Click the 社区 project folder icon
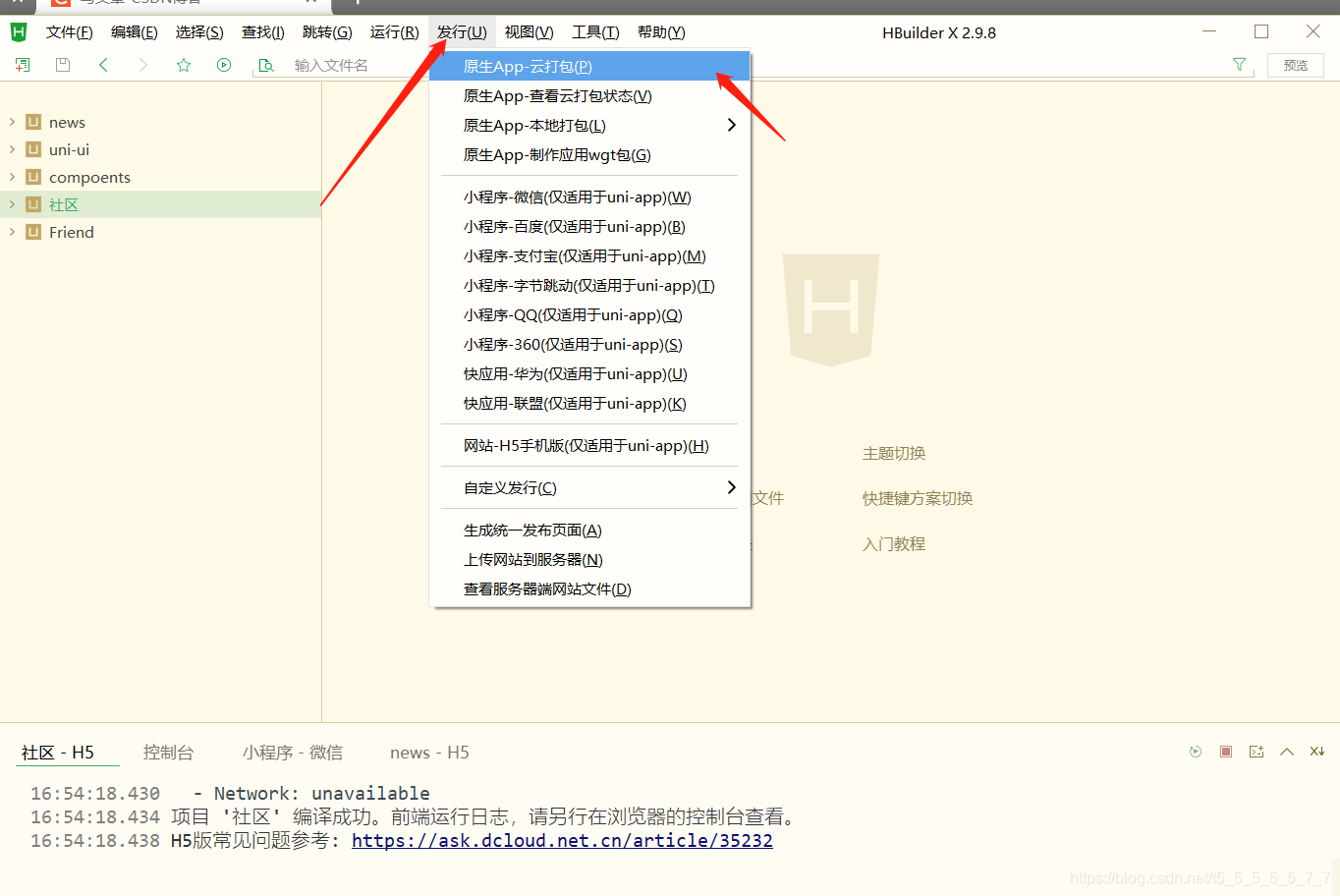The height and width of the screenshot is (896, 1340). coord(33,204)
